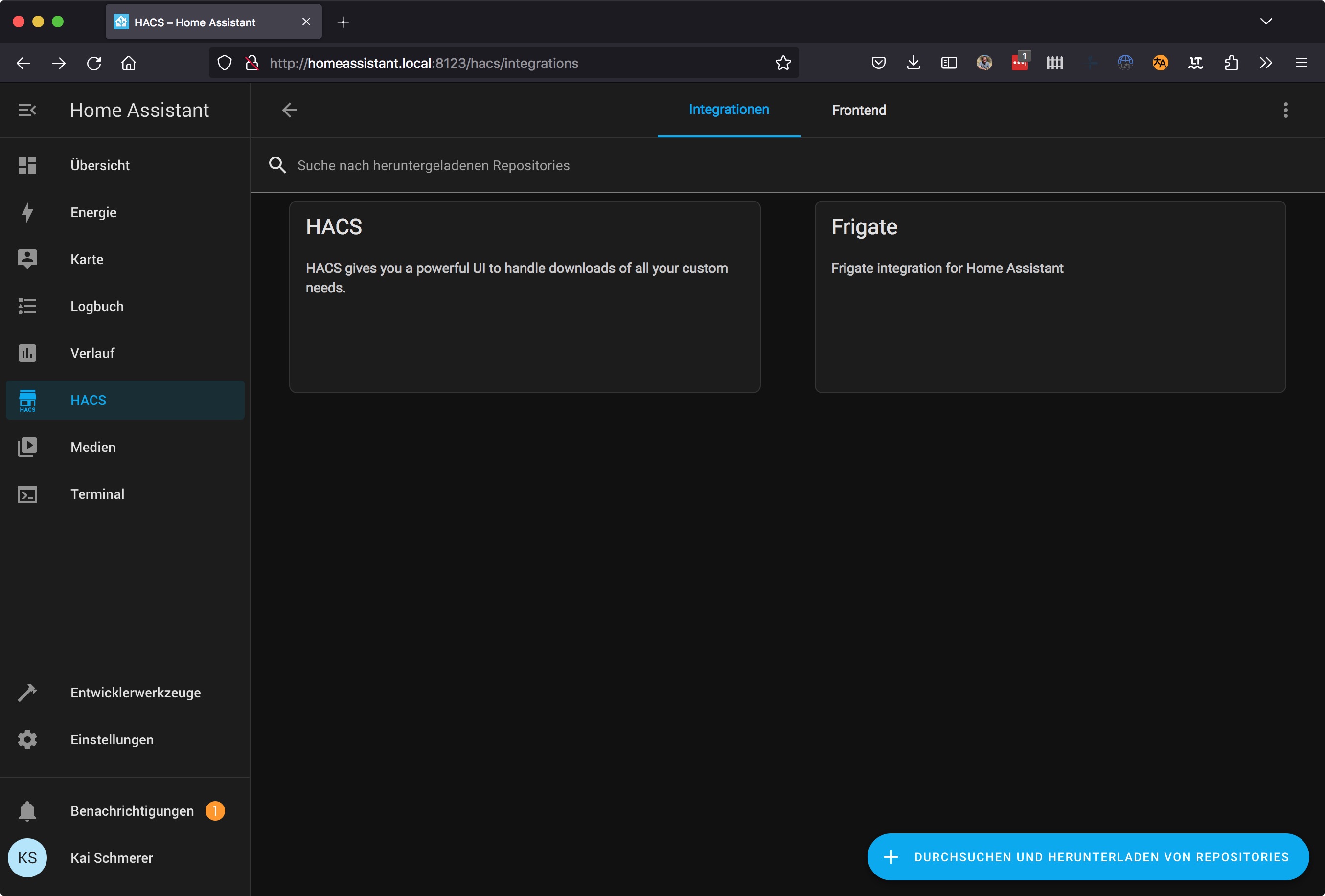Image resolution: width=1325 pixels, height=896 pixels.
Task: Open the Frigate integration card
Action: coord(1050,296)
